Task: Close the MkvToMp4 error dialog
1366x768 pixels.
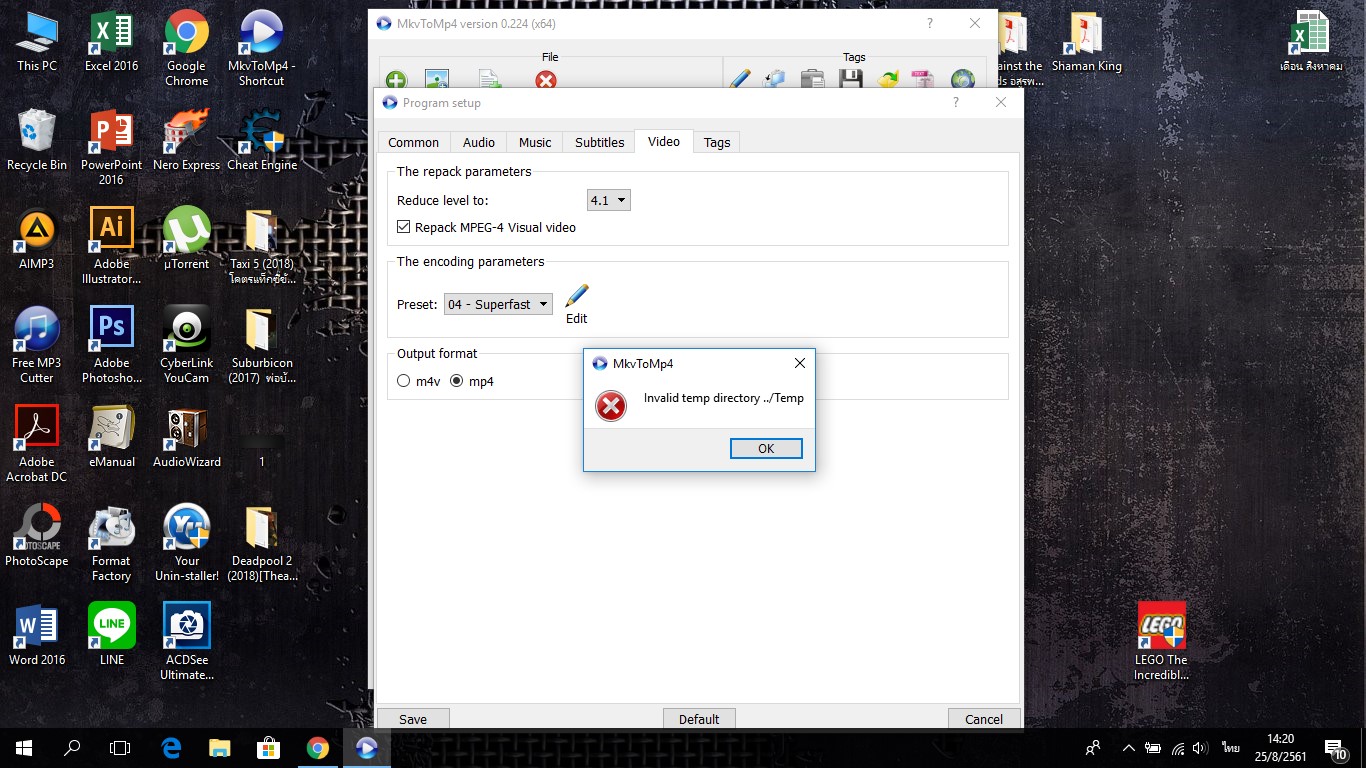Action: 799,363
